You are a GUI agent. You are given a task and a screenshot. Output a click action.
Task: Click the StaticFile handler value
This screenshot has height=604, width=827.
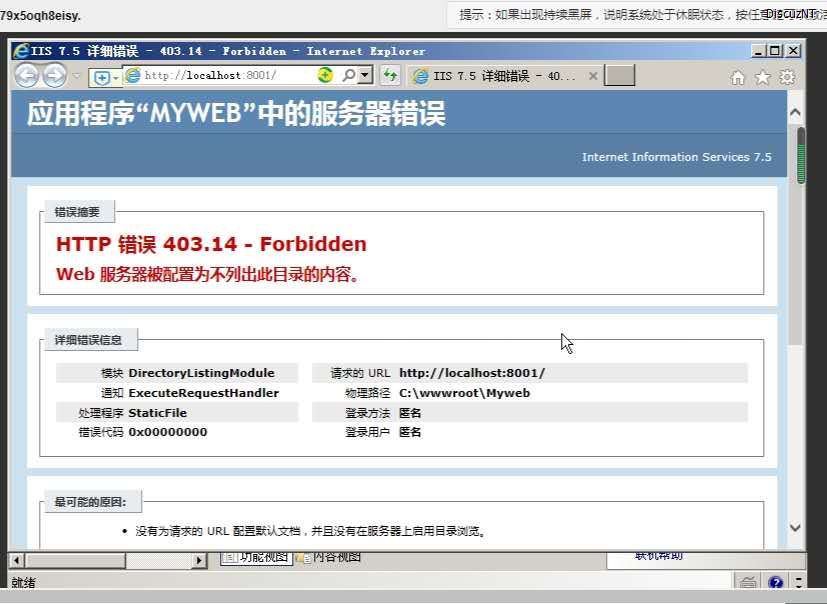click(157, 413)
